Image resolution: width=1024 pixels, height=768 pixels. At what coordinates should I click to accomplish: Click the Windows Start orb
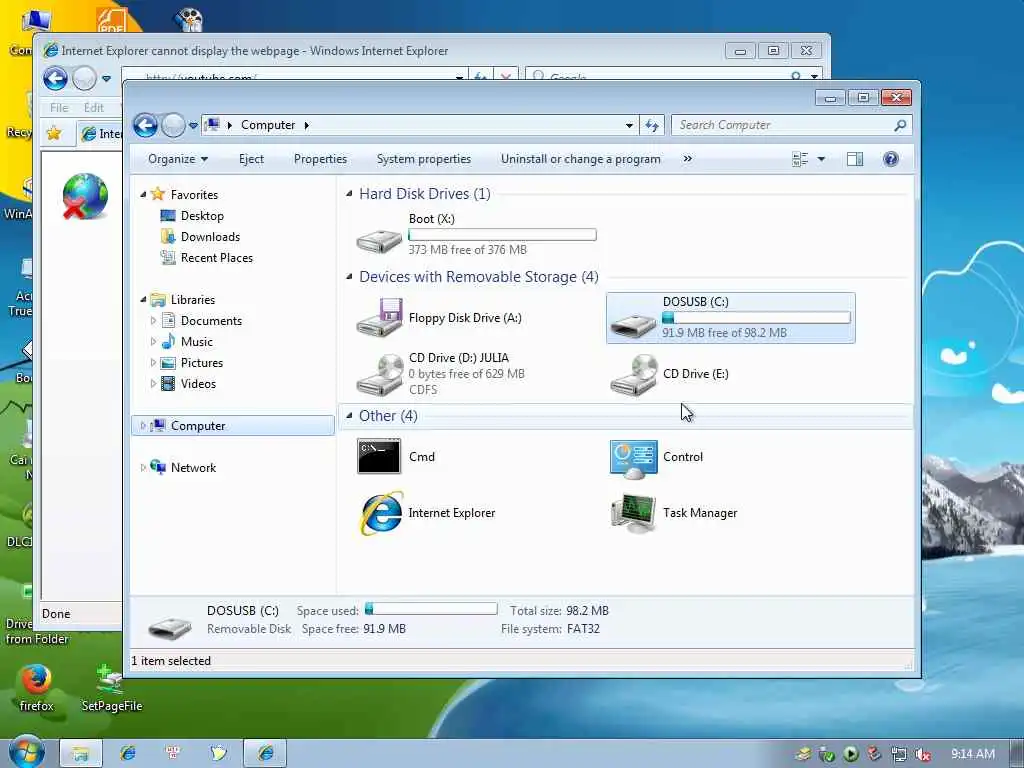26,752
